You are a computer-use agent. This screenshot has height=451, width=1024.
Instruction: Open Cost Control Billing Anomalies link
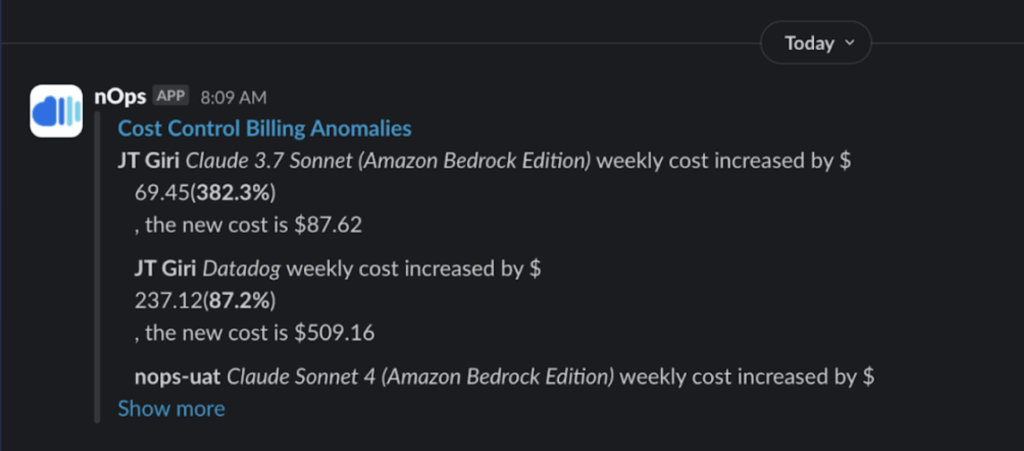pyautogui.click(x=264, y=129)
